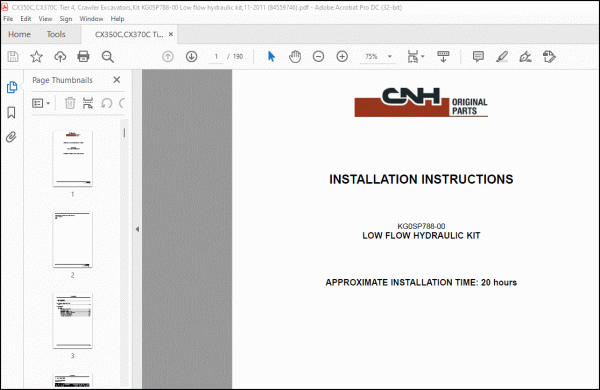Collapse the navigation pane arrow

[137, 229]
